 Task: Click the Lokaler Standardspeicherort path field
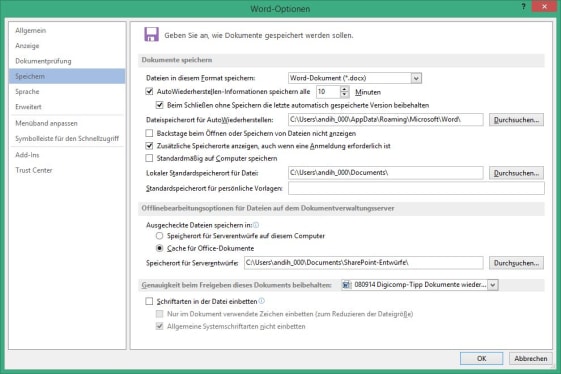pos(386,173)
